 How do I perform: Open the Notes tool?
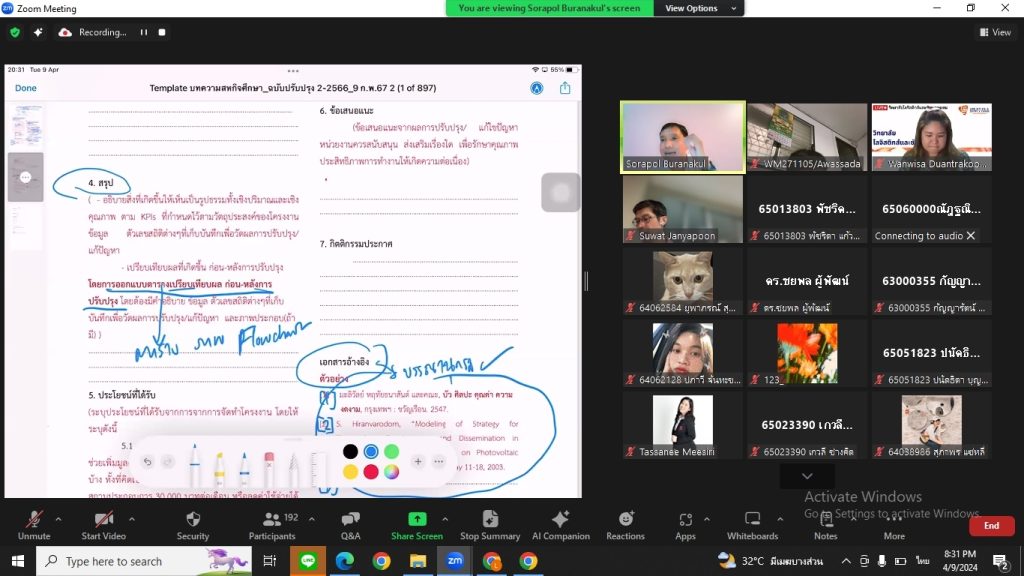pyautogui.click(x=825, y=525)
